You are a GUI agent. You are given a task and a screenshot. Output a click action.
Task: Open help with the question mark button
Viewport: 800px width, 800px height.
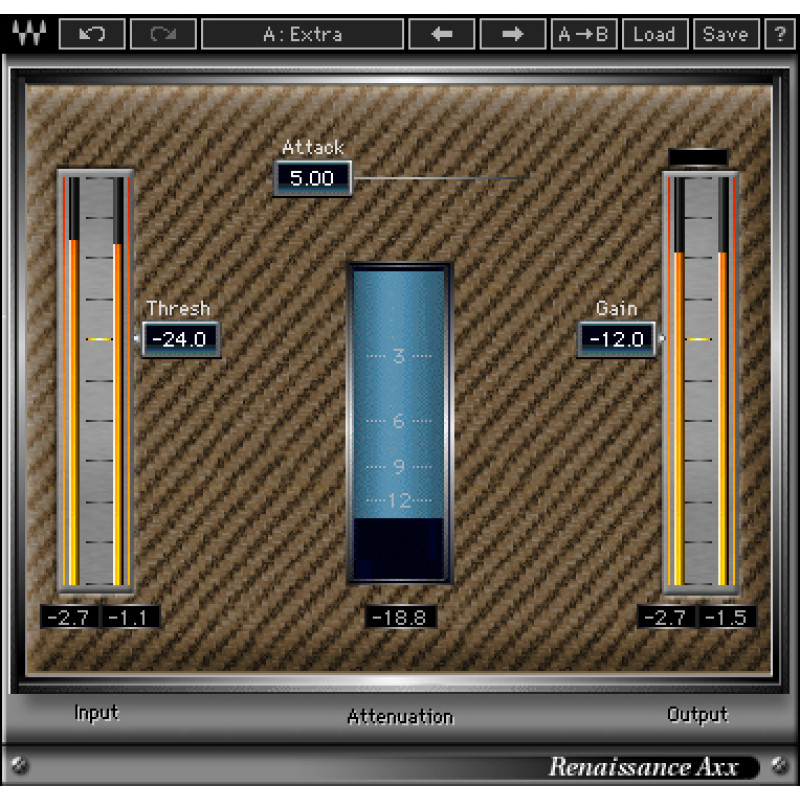pyautogui.click(x=780, y=34)
